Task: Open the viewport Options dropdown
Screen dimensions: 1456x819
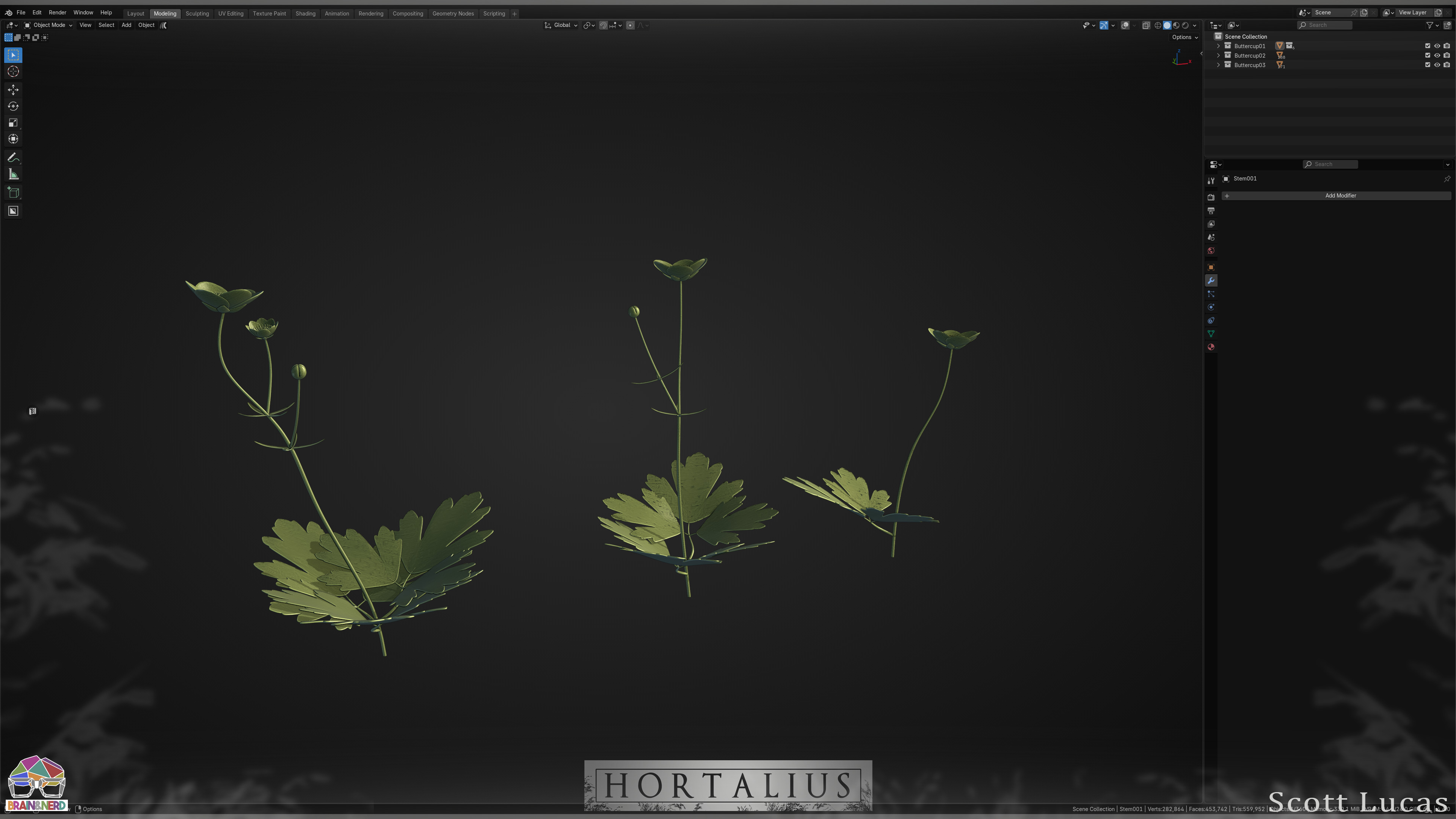Action: 1185,37
